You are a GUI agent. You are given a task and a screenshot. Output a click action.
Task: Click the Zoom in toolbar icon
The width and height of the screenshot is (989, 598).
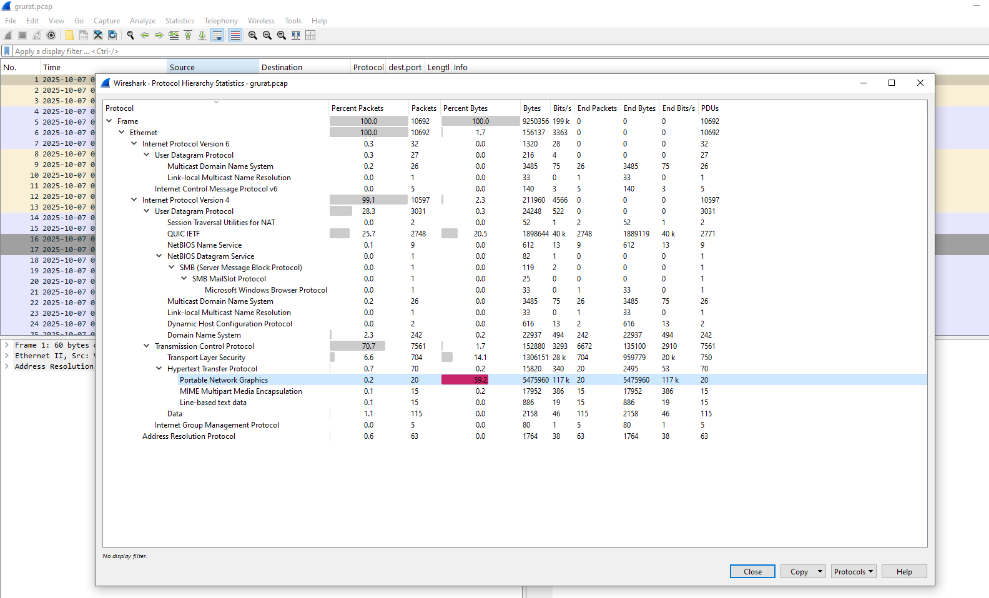coord(253,35)
